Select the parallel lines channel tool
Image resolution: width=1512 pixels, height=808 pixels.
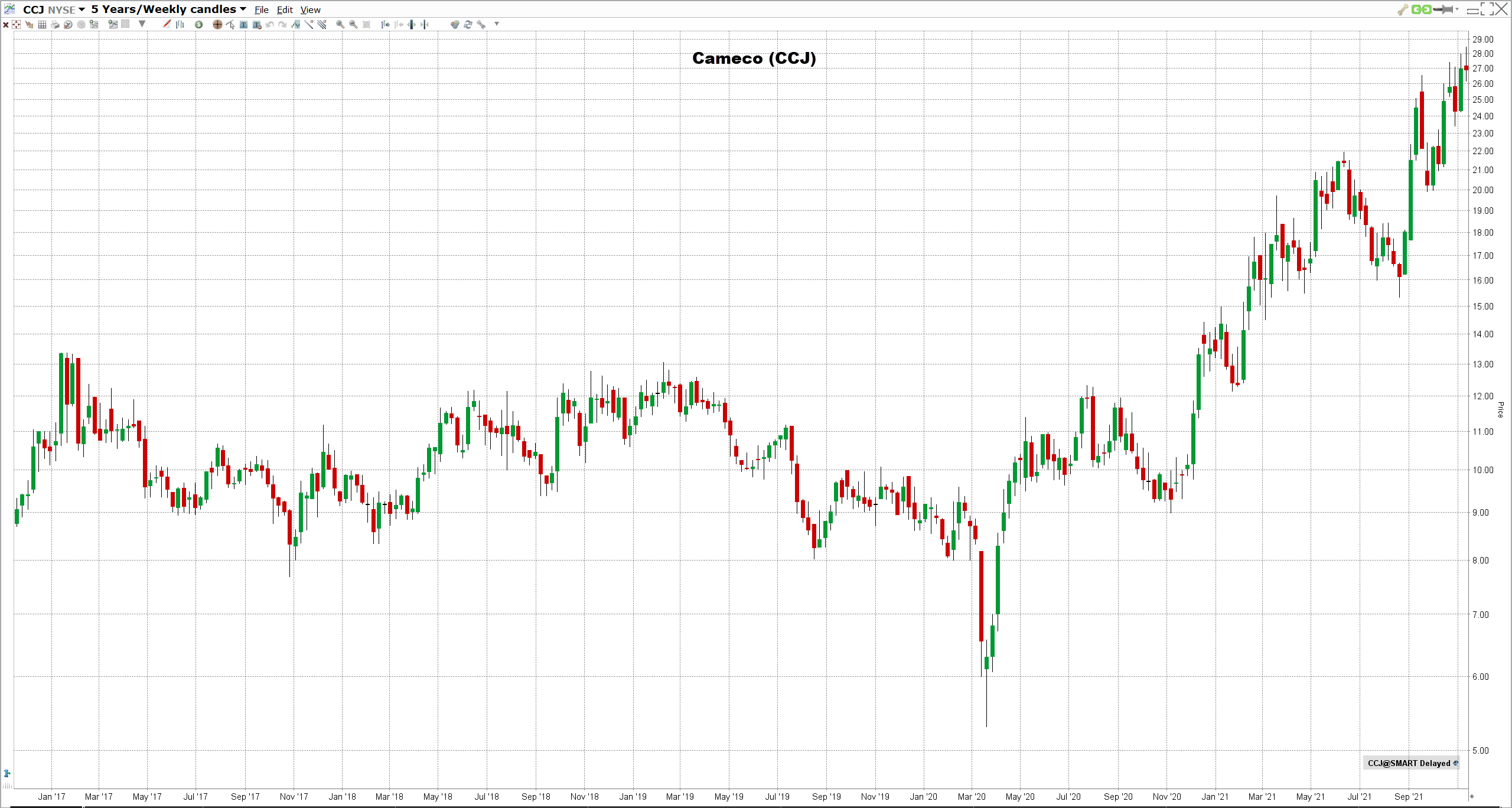pos(321,24)
